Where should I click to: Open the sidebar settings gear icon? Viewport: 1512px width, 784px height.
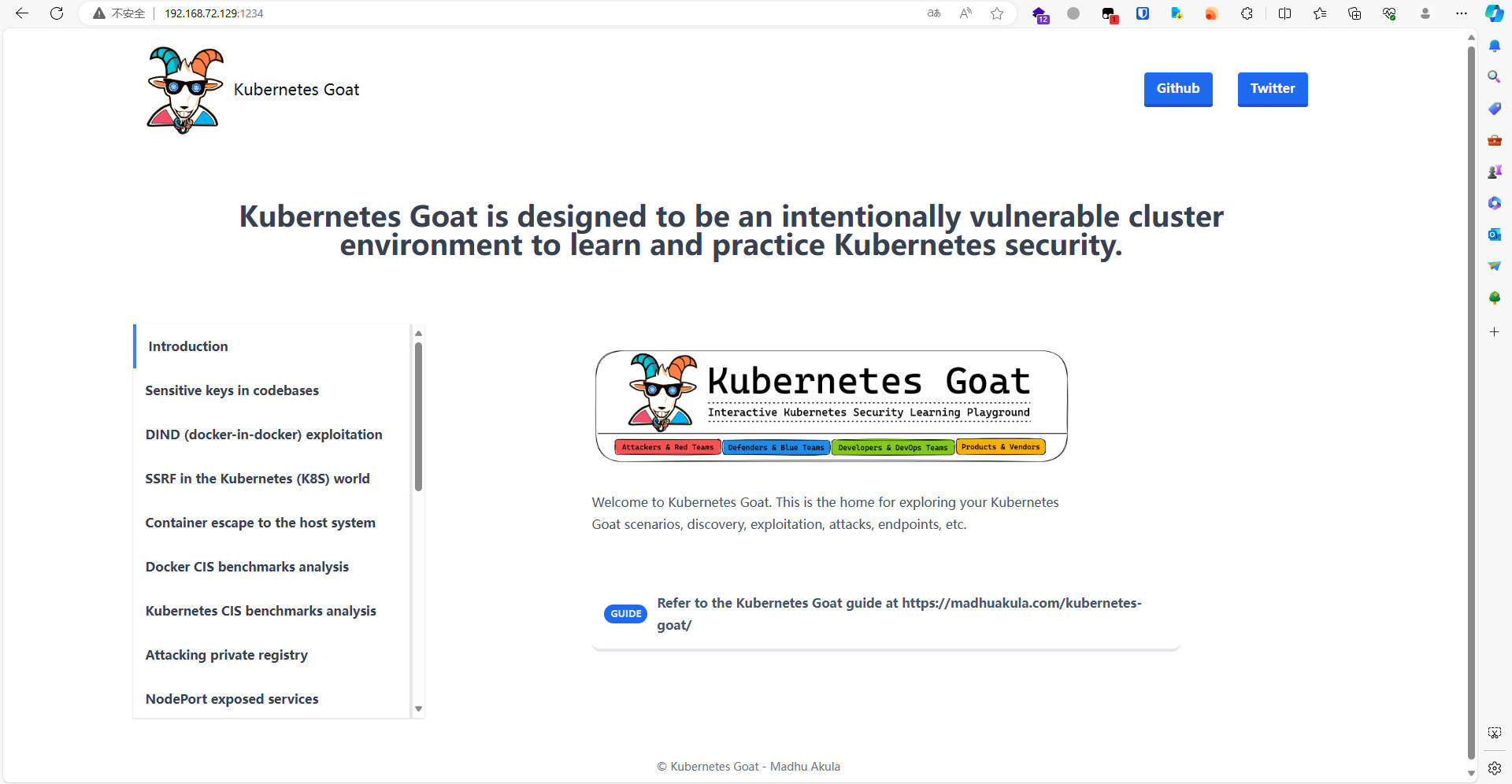pyautogui.click(x=1495, y=768)
